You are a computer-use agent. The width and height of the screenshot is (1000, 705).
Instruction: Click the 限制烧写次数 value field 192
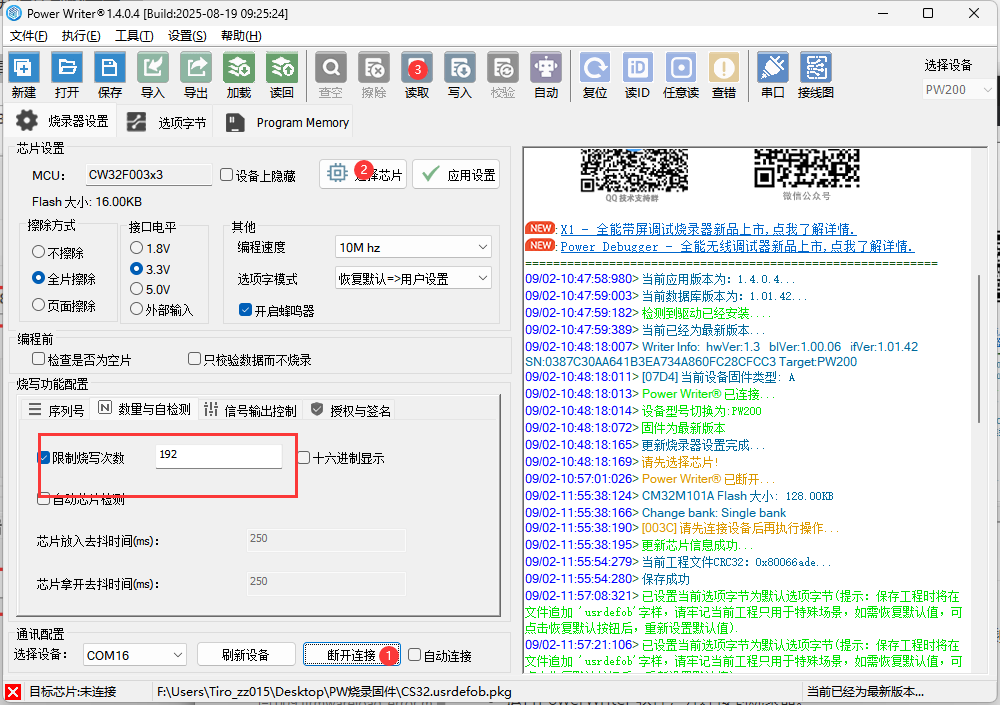tap(219, 456)
